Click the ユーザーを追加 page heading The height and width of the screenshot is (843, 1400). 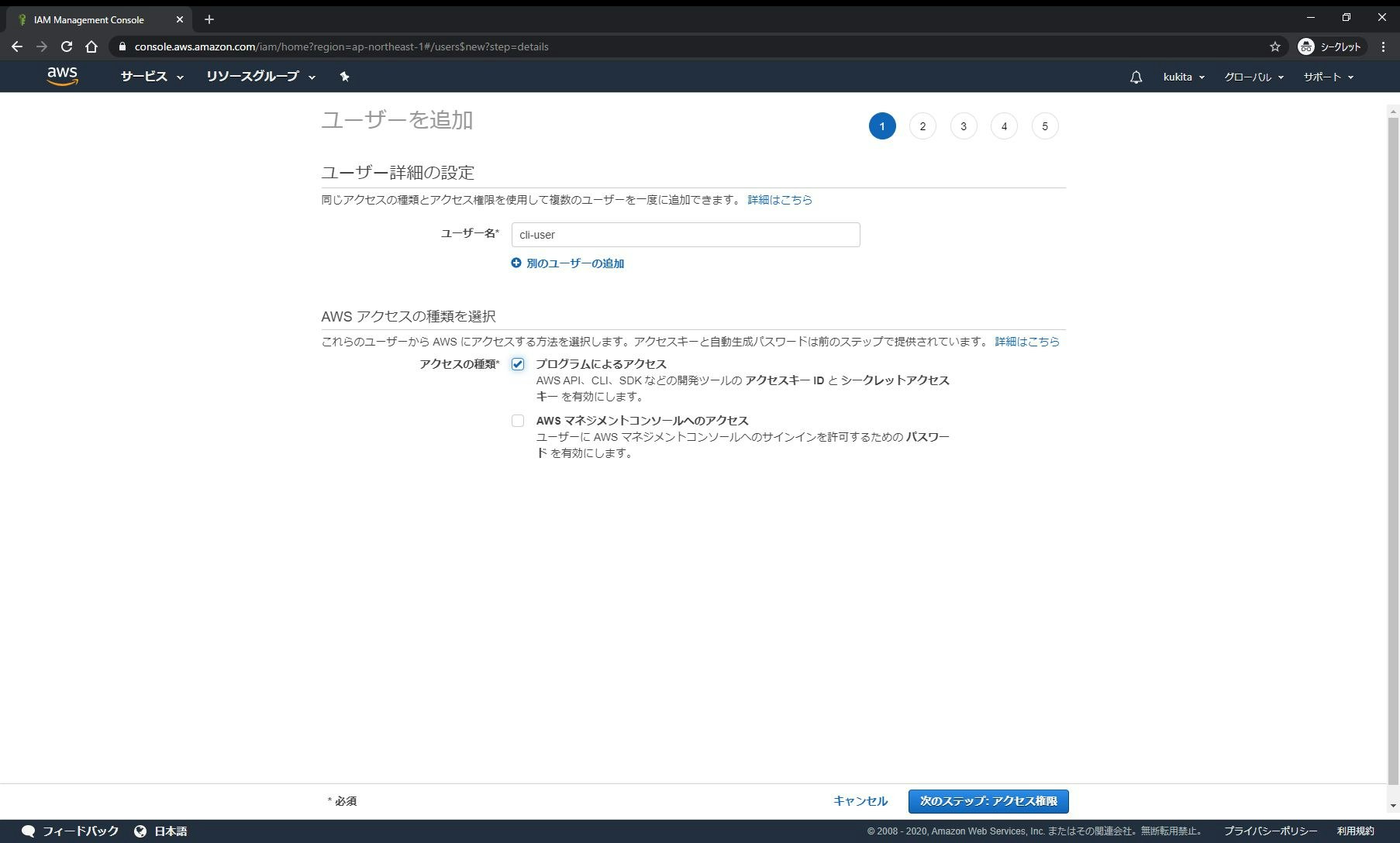[x=397, y=120]
